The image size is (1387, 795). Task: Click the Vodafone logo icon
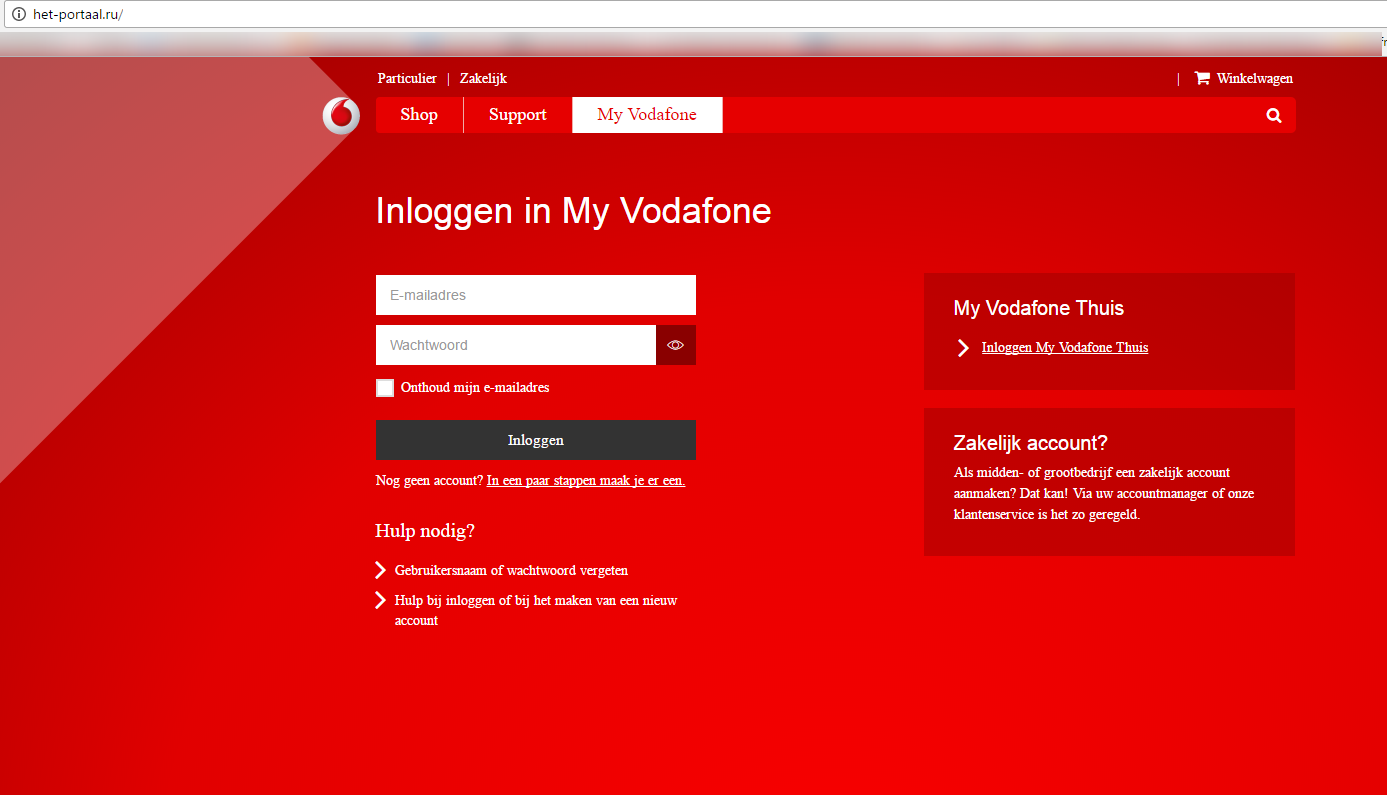[x=341, y=116]
